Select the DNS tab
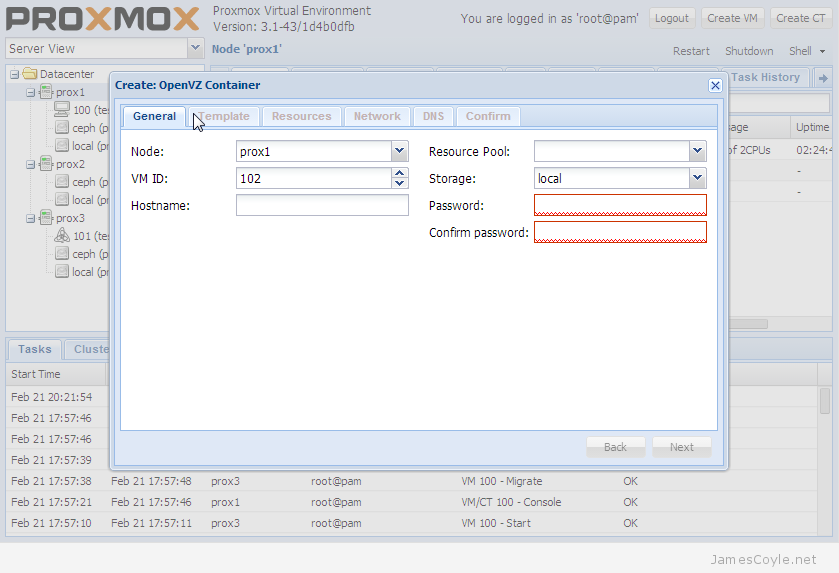 coord(433,116)
